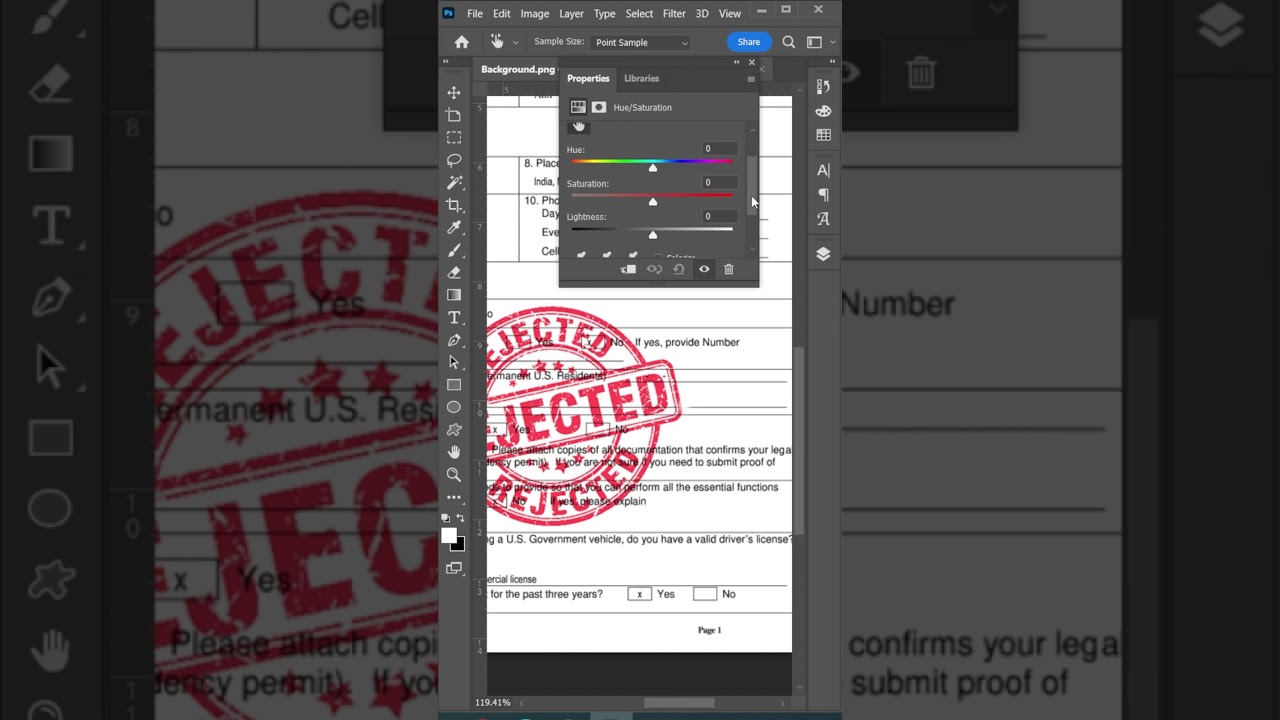
Task: Select the Hand tool in toolbar
Action: click(x=454, y=452)
